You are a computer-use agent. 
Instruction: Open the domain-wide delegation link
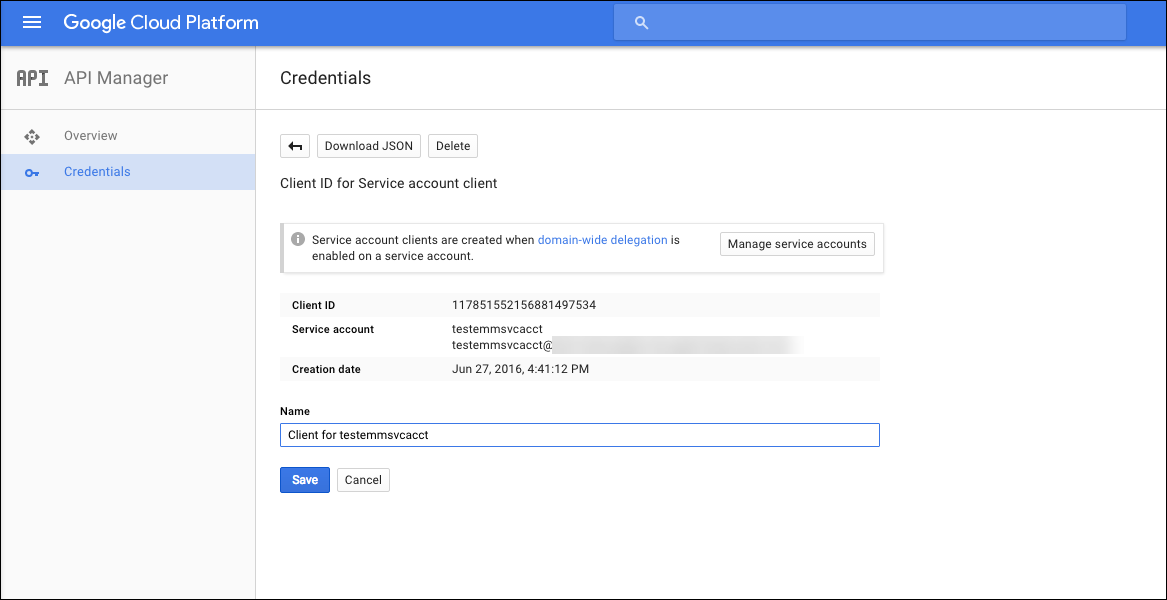pos(602,240)
